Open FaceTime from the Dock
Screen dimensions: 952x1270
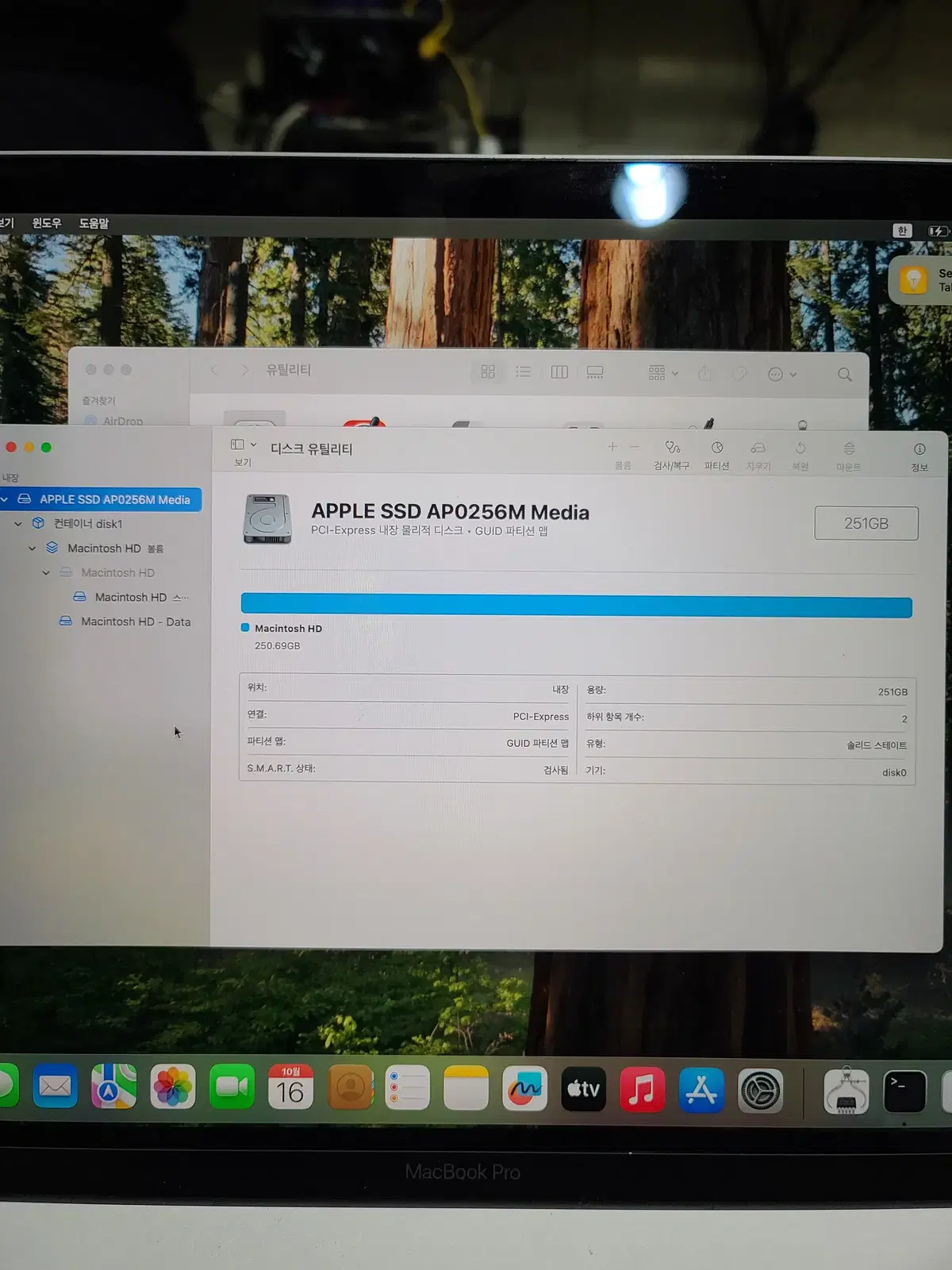[x=232, y=1087]
